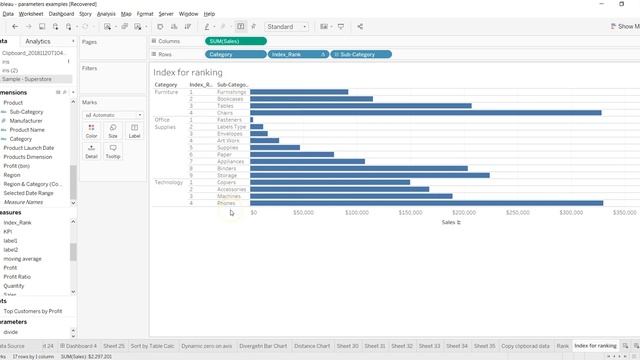Open the Dashboard menu
This screenshot has height=360, width=640.
pyautogui.click(x=61, y=14)
